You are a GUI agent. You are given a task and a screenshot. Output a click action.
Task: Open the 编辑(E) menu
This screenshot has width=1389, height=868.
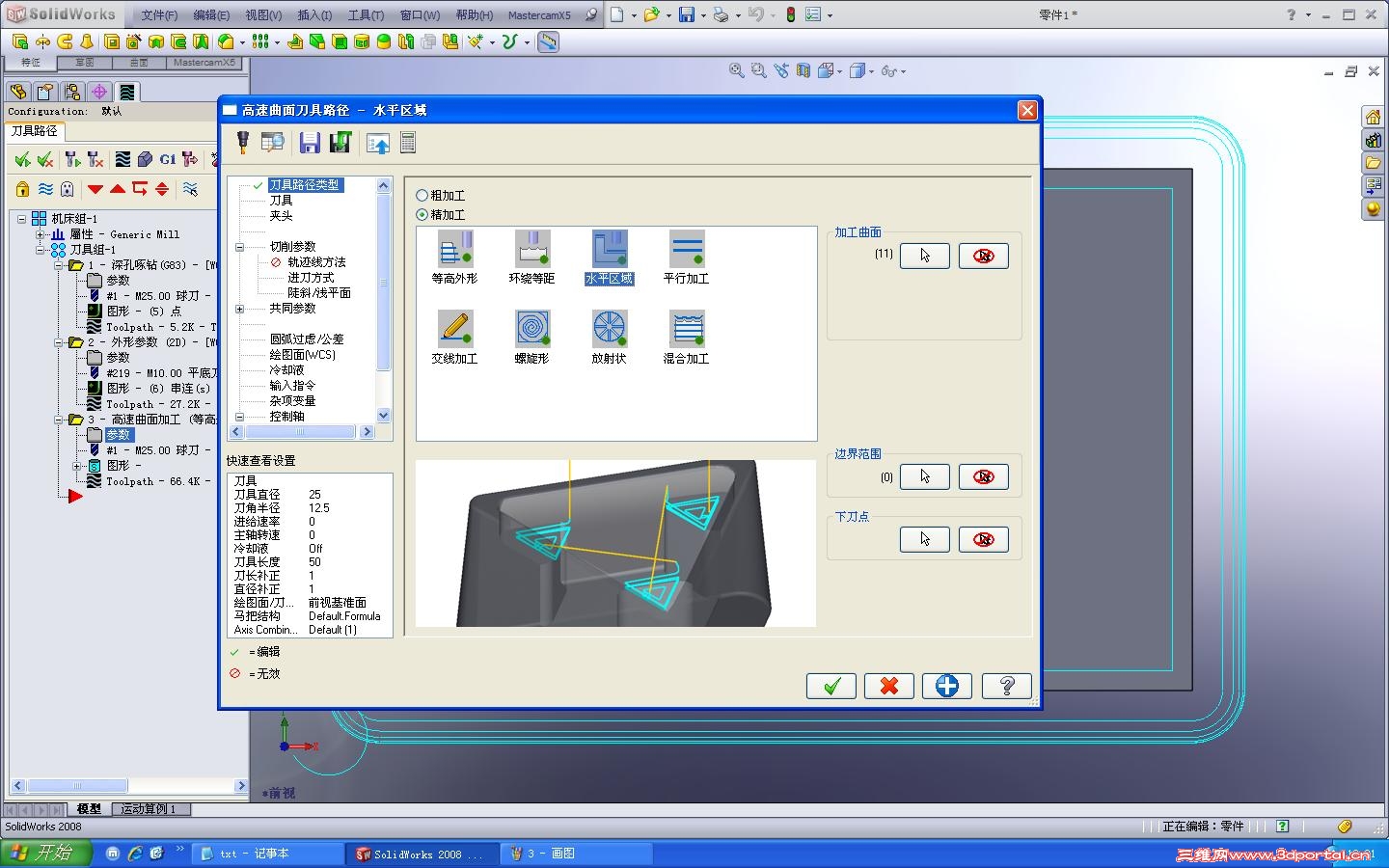coord(211,15)
